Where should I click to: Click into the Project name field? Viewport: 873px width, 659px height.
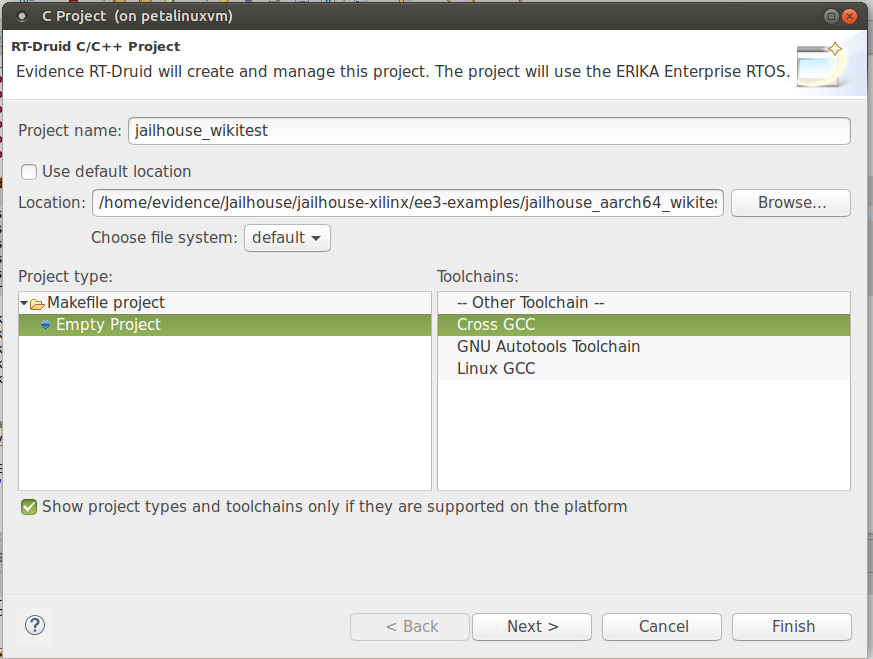tap(489, 131)
